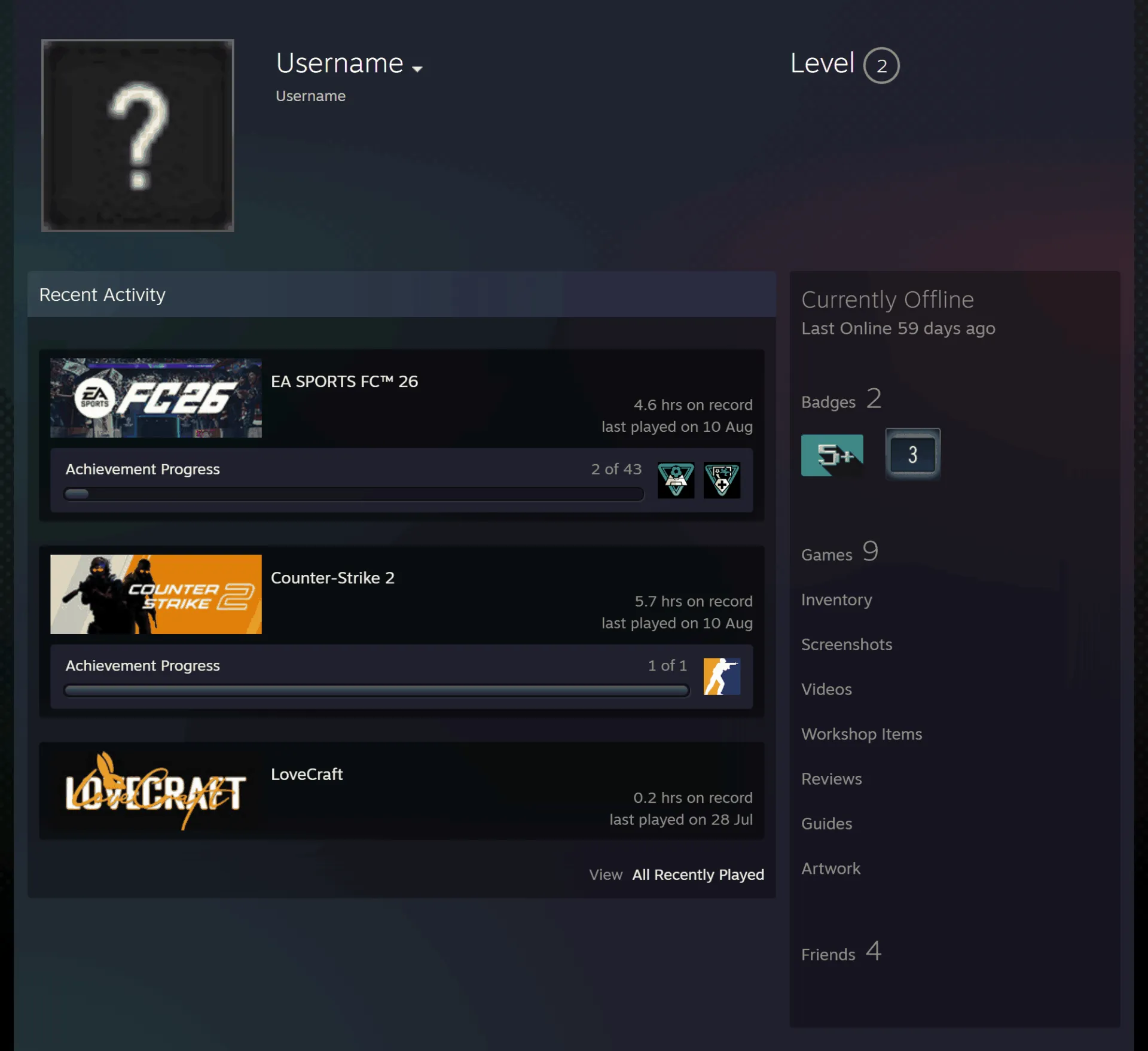This screenshot has width=1148, height=1051.
Task: Click the FC 26 achievement progress bar
Action: [x=353, y=494]
